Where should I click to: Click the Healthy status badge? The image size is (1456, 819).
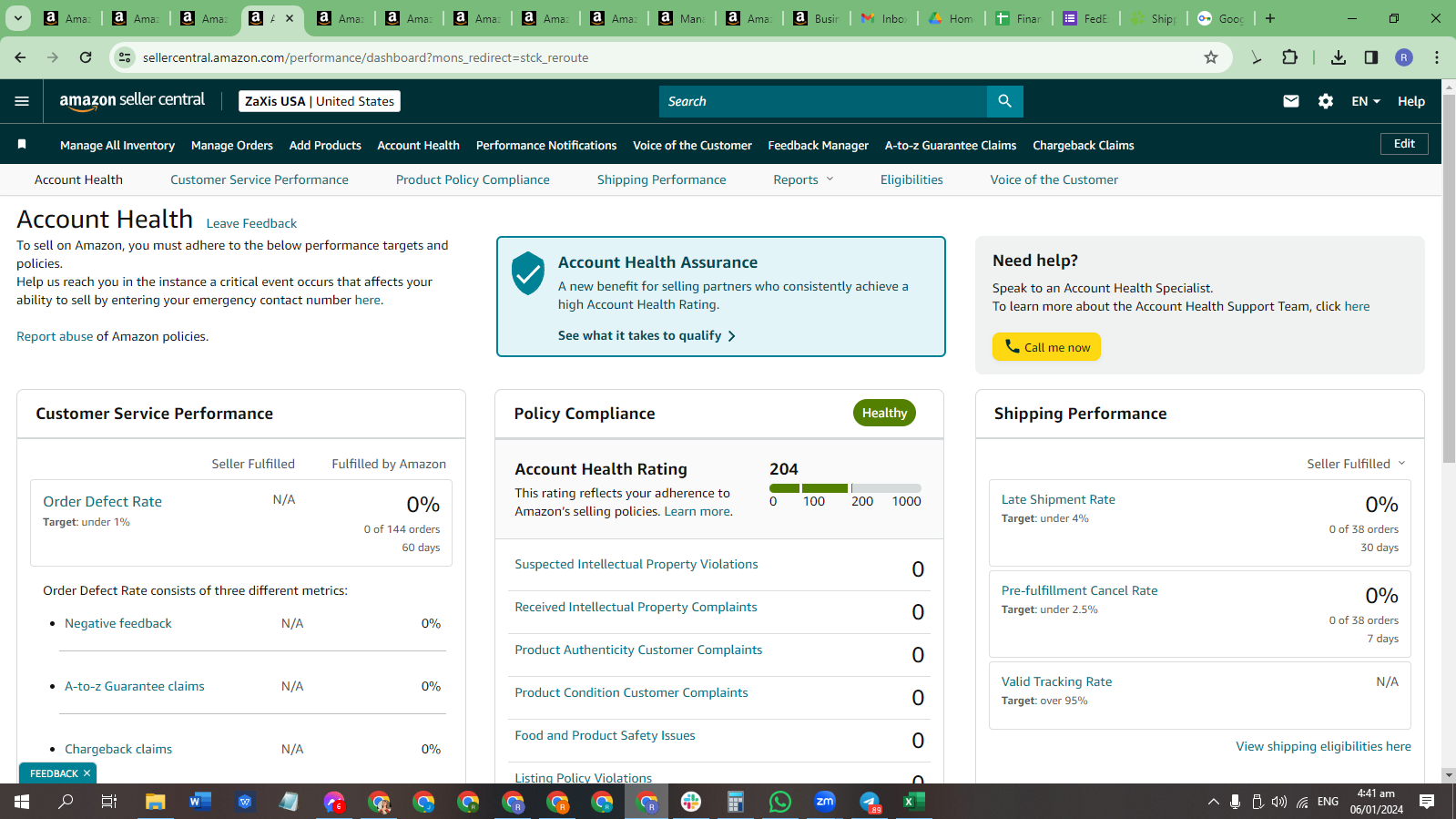click(884, 413)
